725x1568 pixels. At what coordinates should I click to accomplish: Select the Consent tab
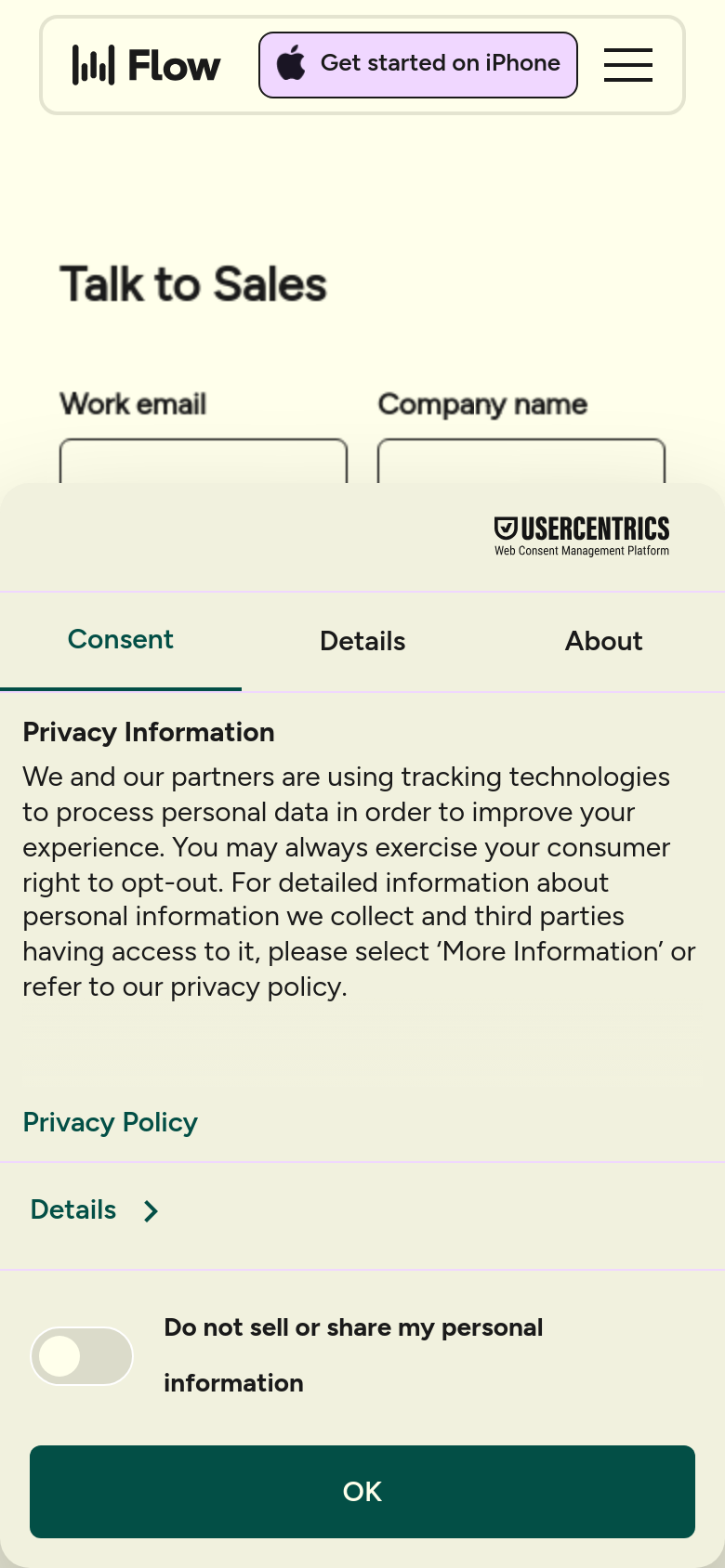(x=121, y=640)
